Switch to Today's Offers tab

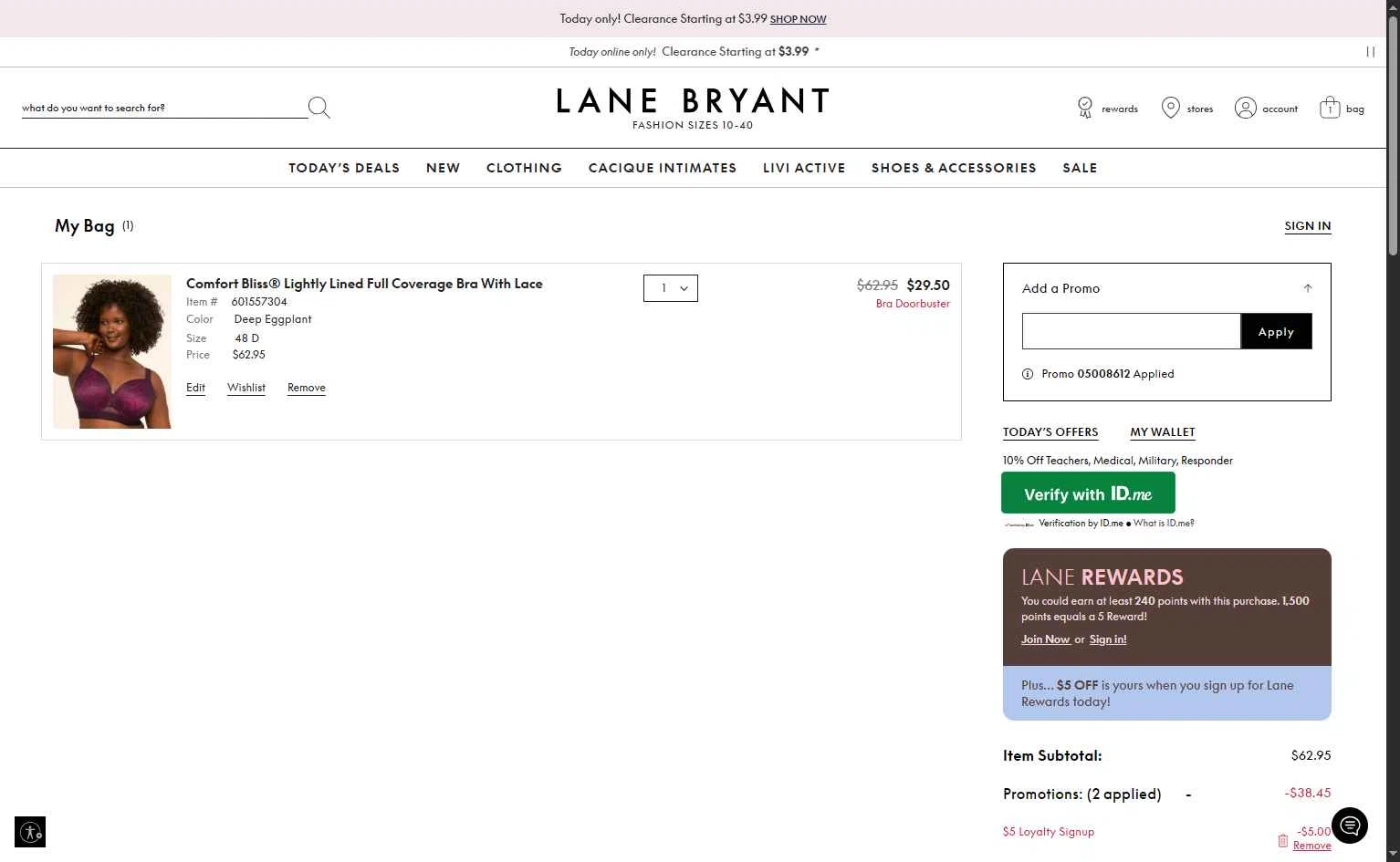click(x=1050, y=432)
